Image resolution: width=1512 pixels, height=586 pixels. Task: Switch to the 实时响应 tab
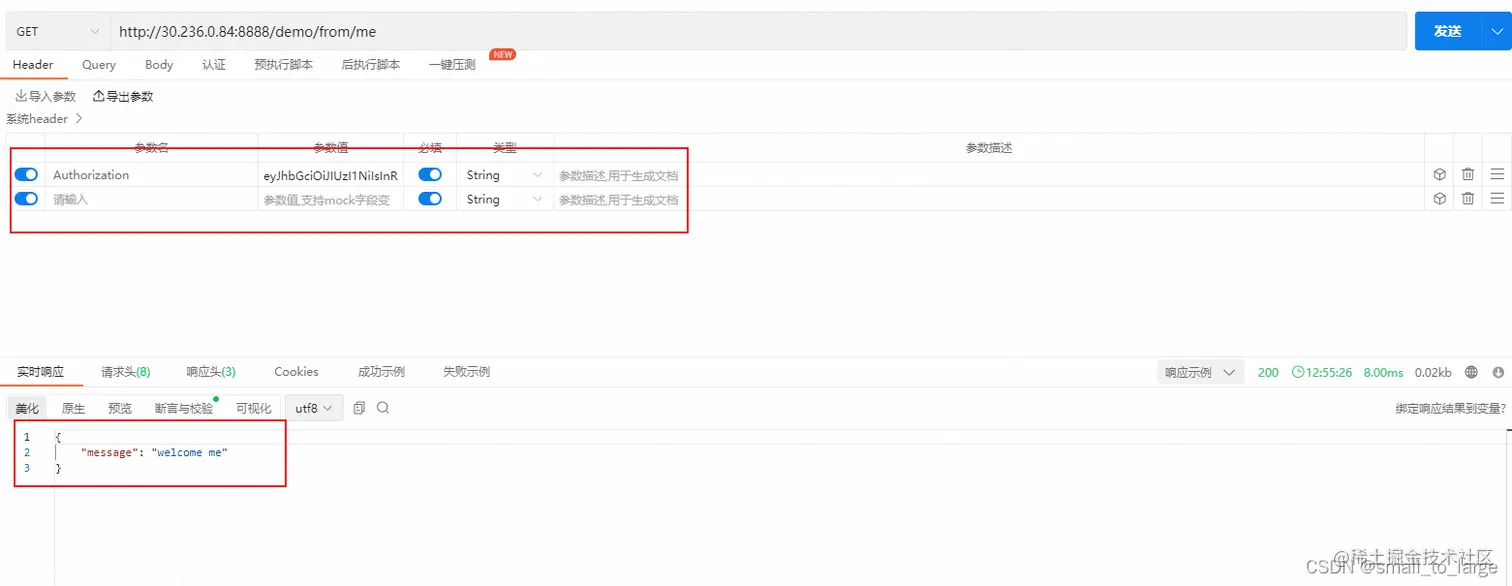click(40, 371)
